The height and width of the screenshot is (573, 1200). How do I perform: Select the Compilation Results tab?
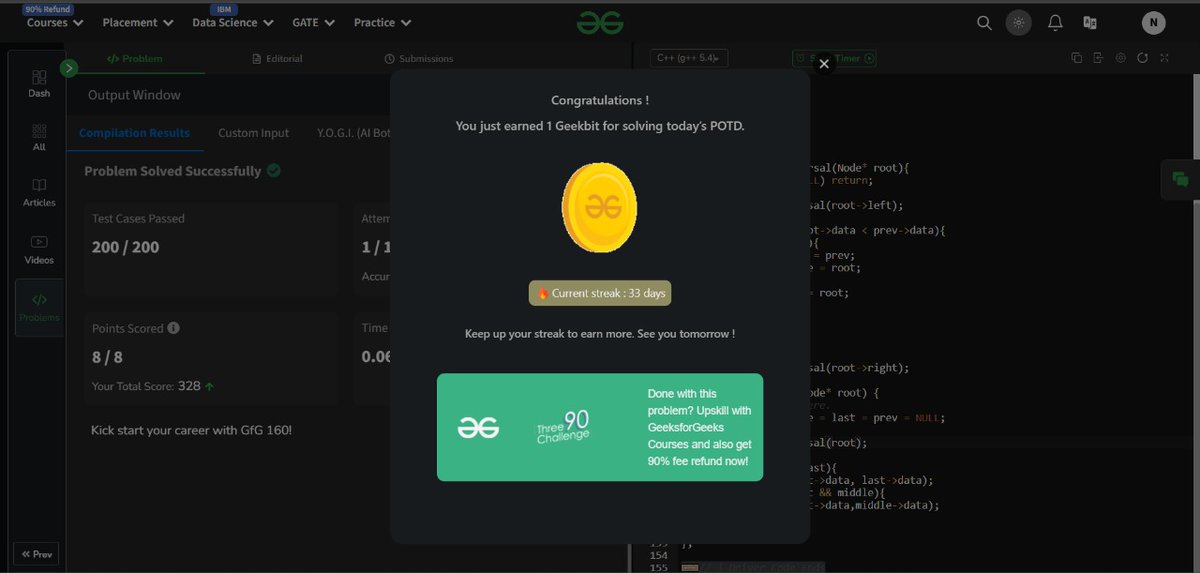point(134,133)
